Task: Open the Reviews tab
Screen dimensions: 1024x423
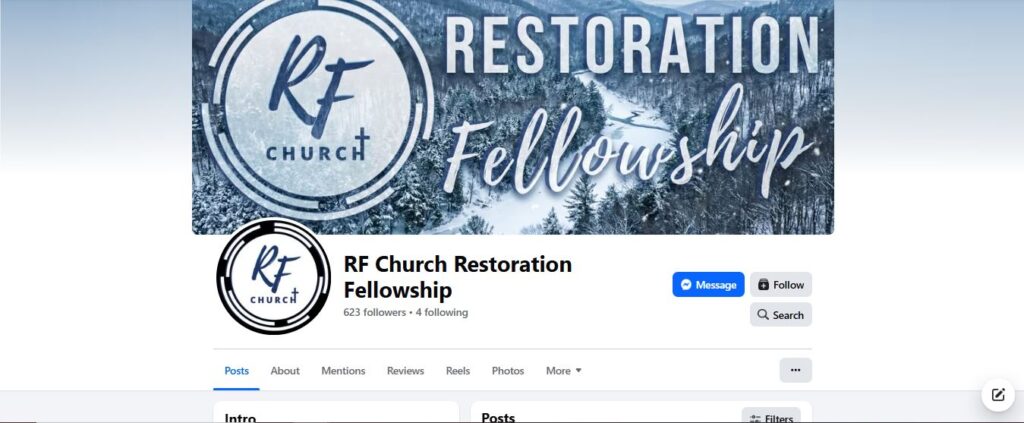Action: click(x=406, y=371)
